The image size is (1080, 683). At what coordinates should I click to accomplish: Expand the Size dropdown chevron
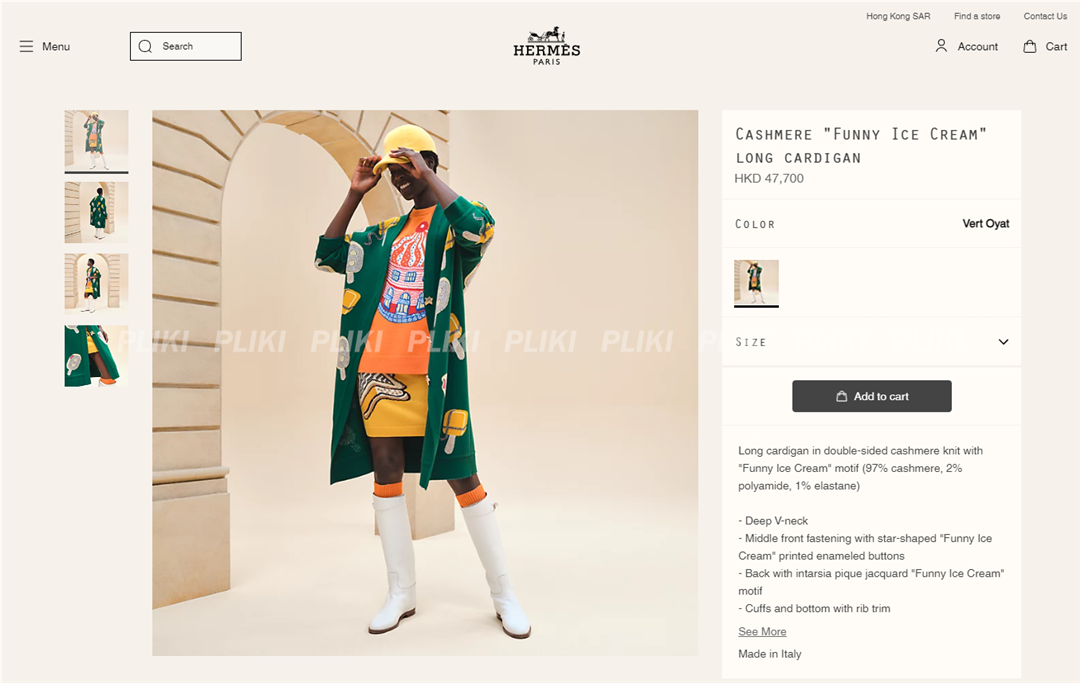(x=1003, y=342)
